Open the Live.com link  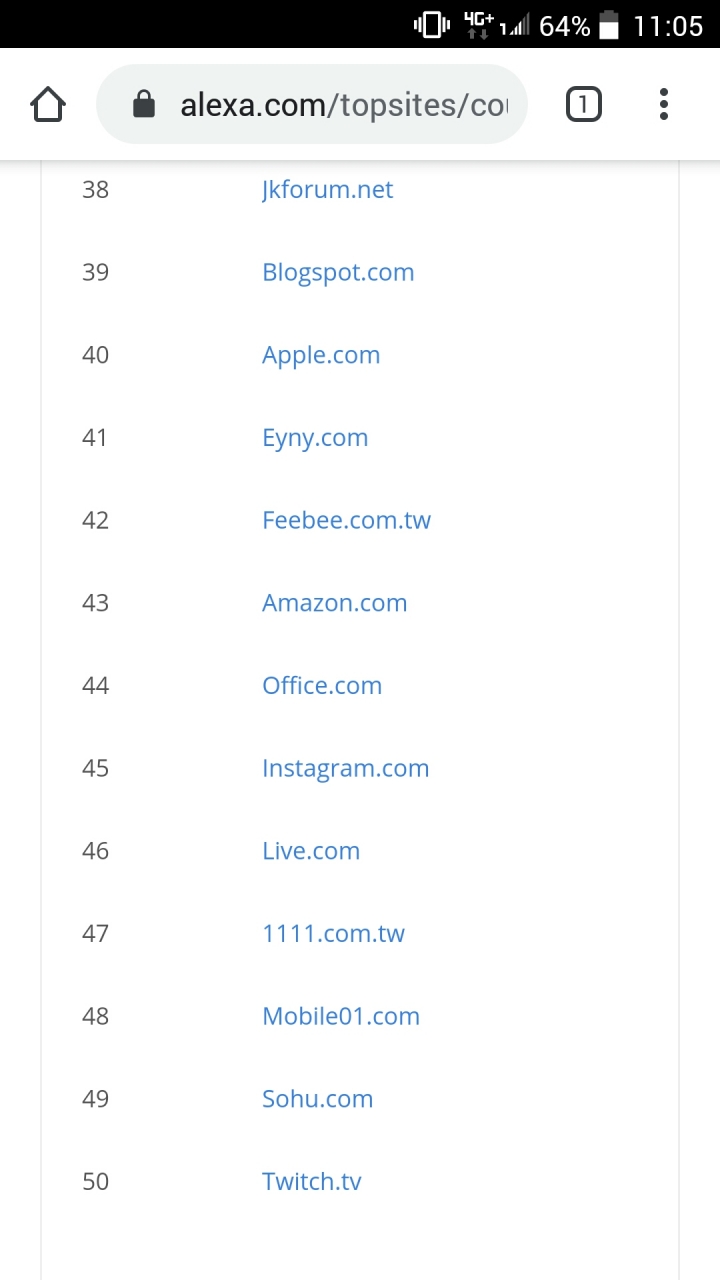[x=311, y=851]
